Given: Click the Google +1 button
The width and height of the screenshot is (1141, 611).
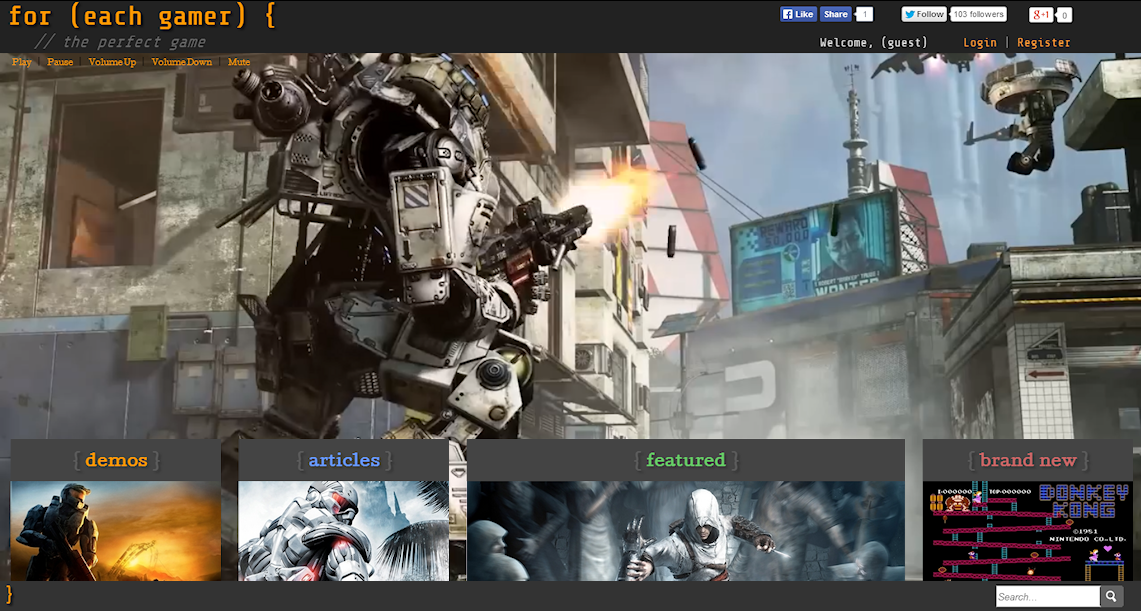Looking at the screenshot, I should 1041,15.
